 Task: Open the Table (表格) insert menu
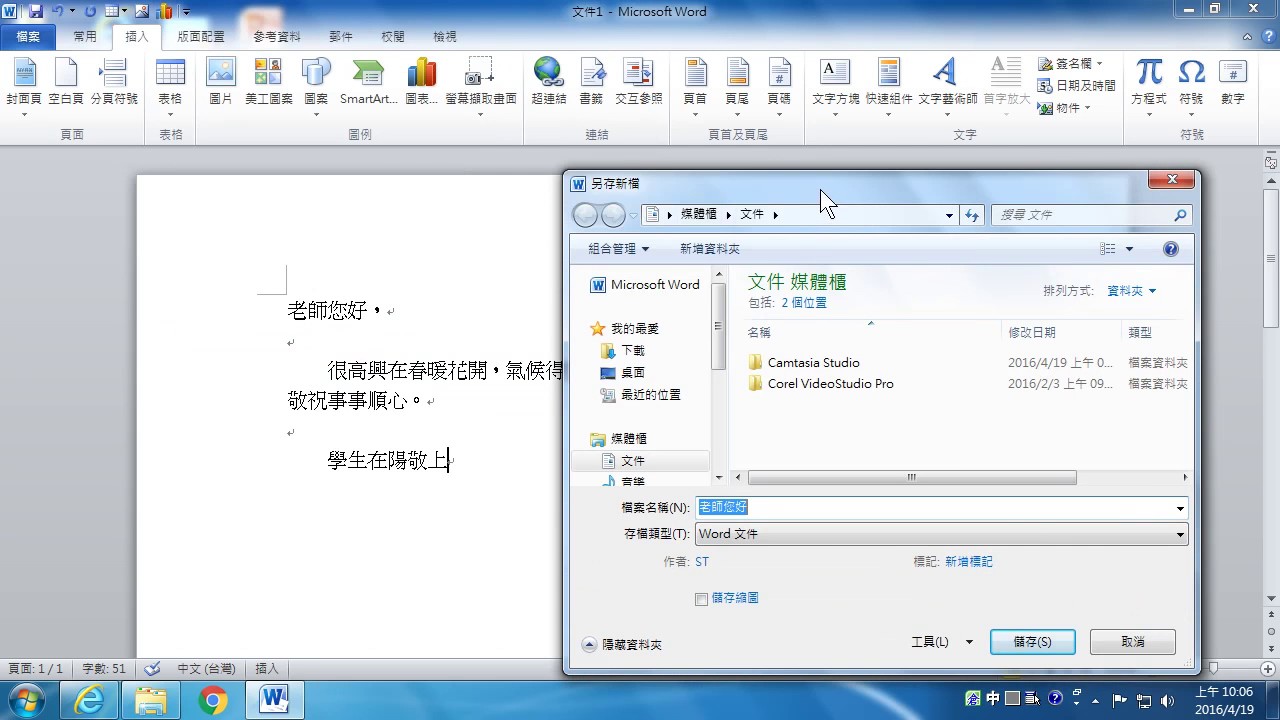170,86
